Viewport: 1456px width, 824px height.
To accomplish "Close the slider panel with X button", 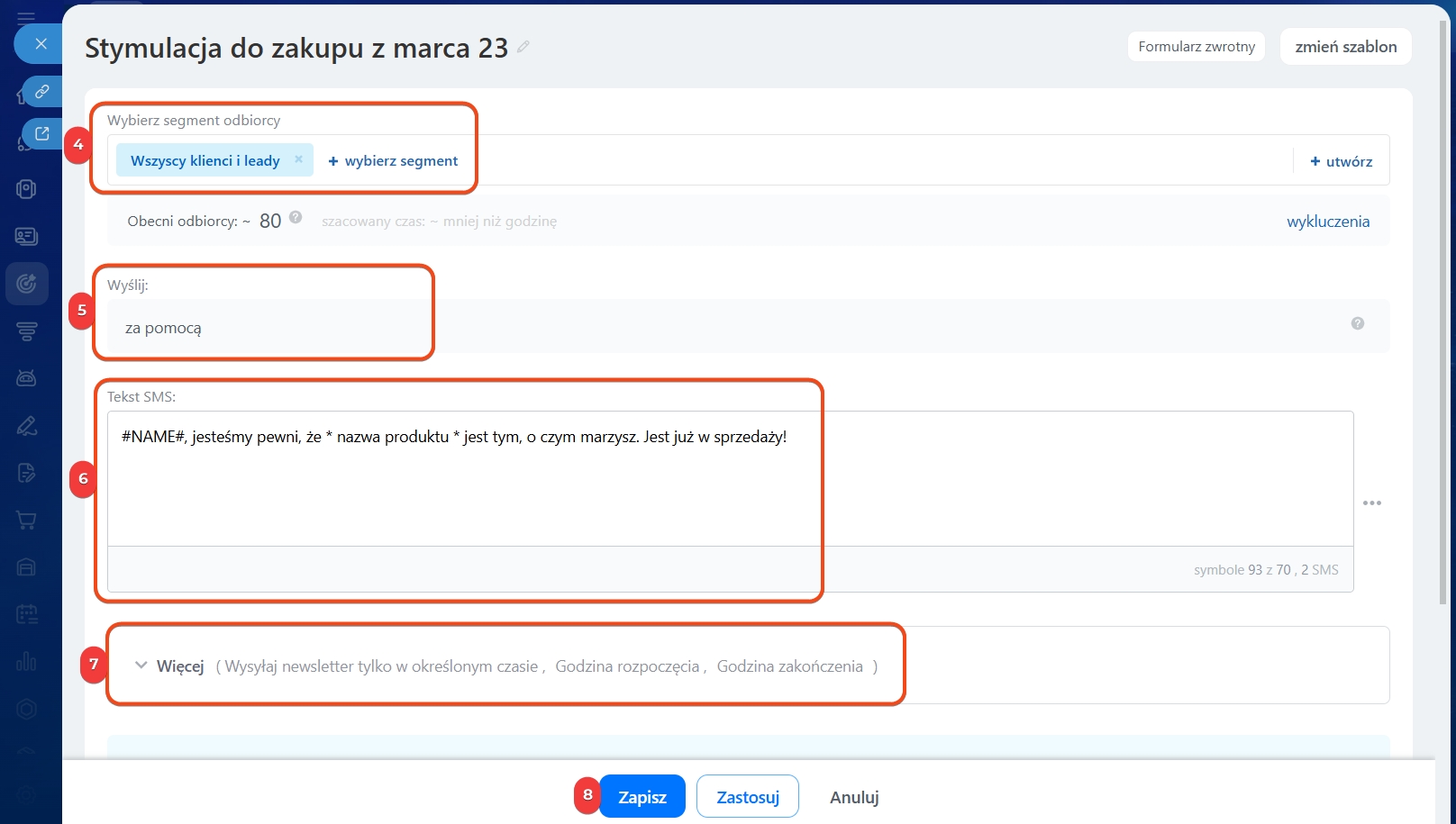I will coord(41,43).
